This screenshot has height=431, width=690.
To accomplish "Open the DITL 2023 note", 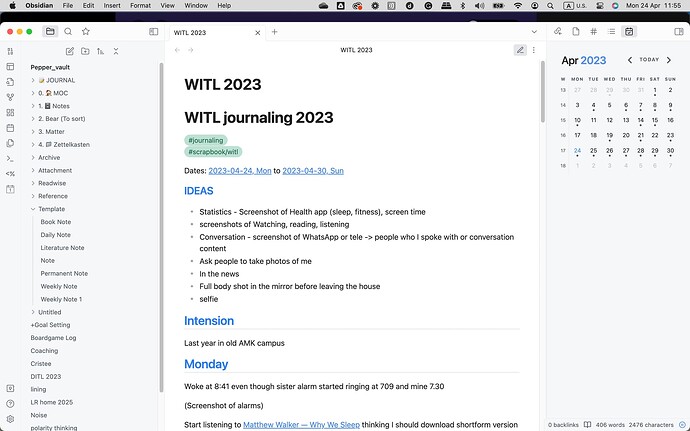I will pyautogui.click(x=46, y=376).
